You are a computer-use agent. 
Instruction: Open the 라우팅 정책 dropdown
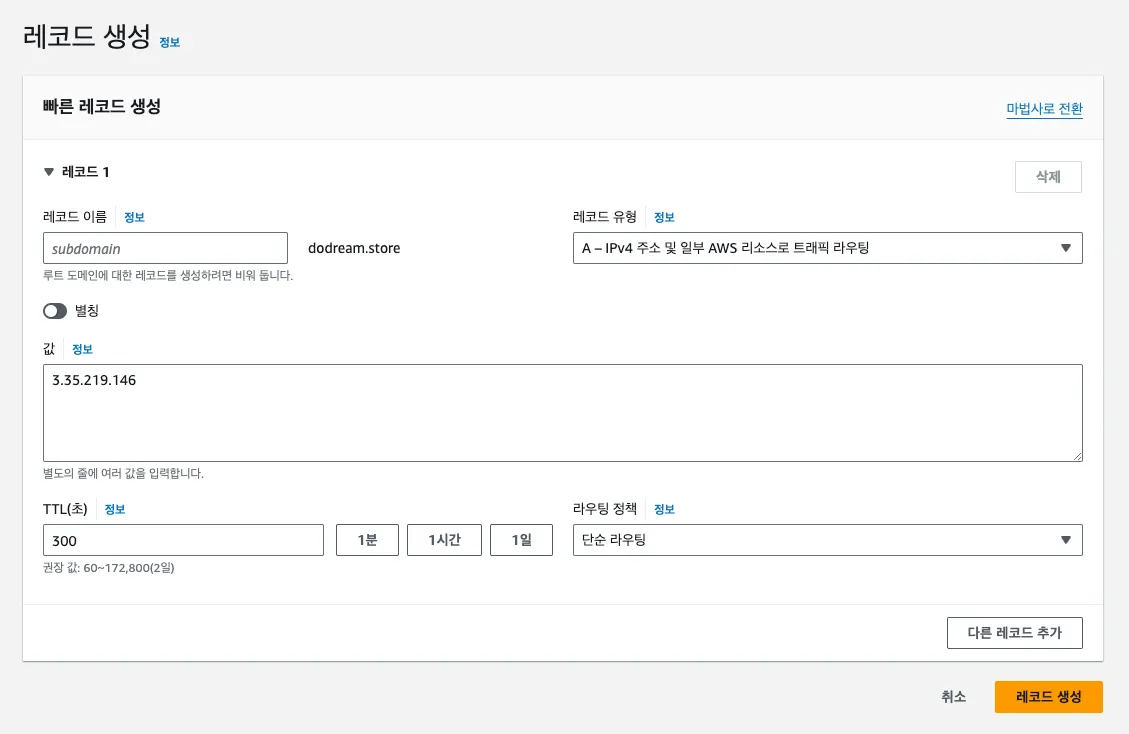827,540
